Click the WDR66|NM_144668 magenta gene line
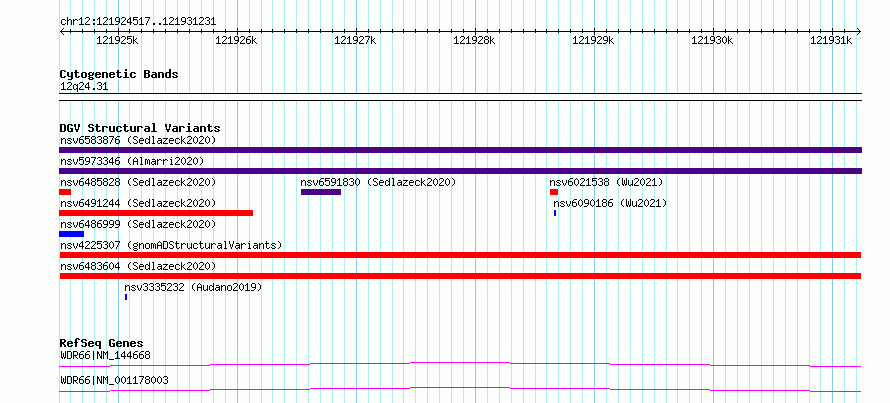This screenshot has width=890, height=403. coord(460,364)
